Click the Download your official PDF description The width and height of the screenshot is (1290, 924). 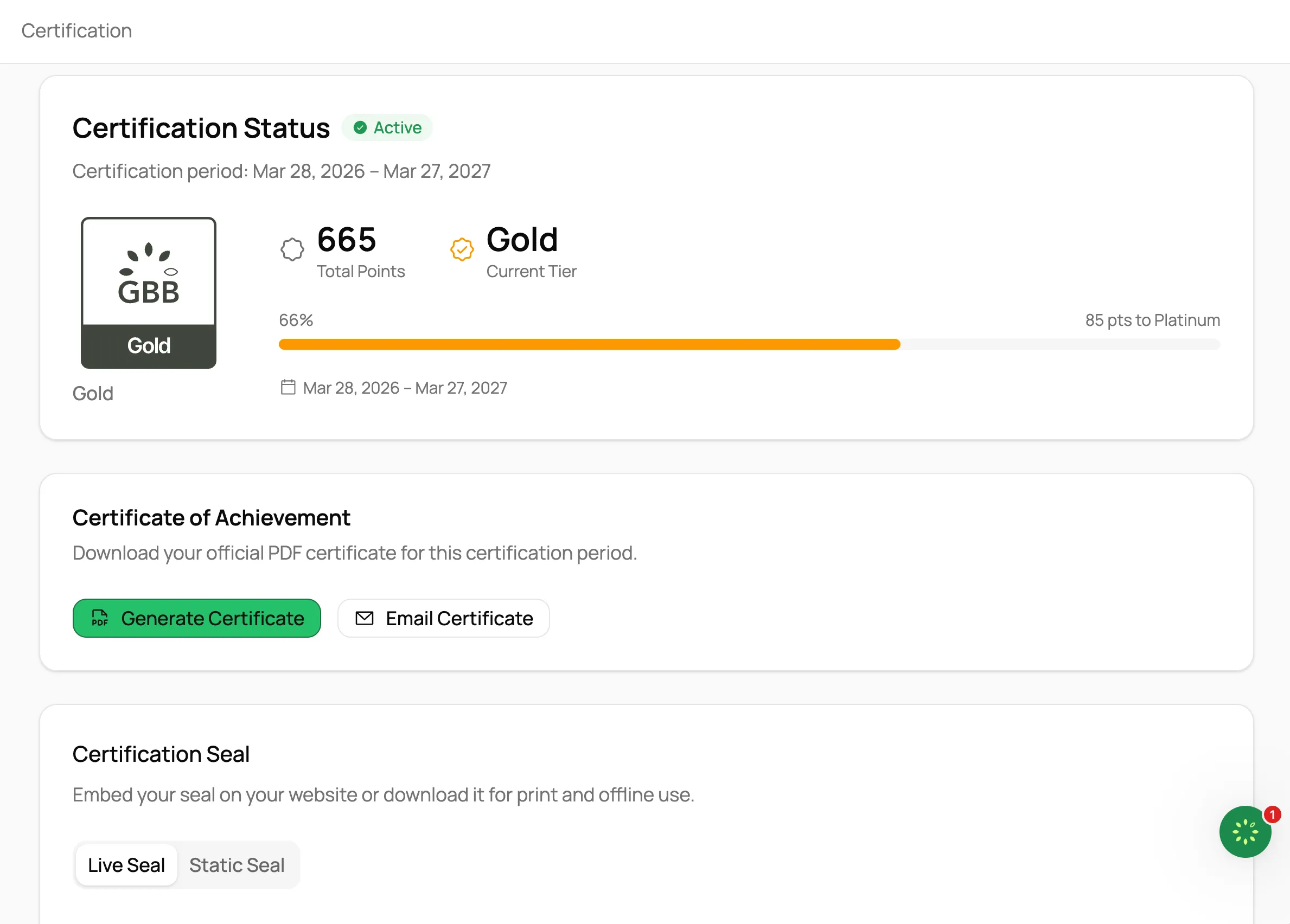pos(355,553)
